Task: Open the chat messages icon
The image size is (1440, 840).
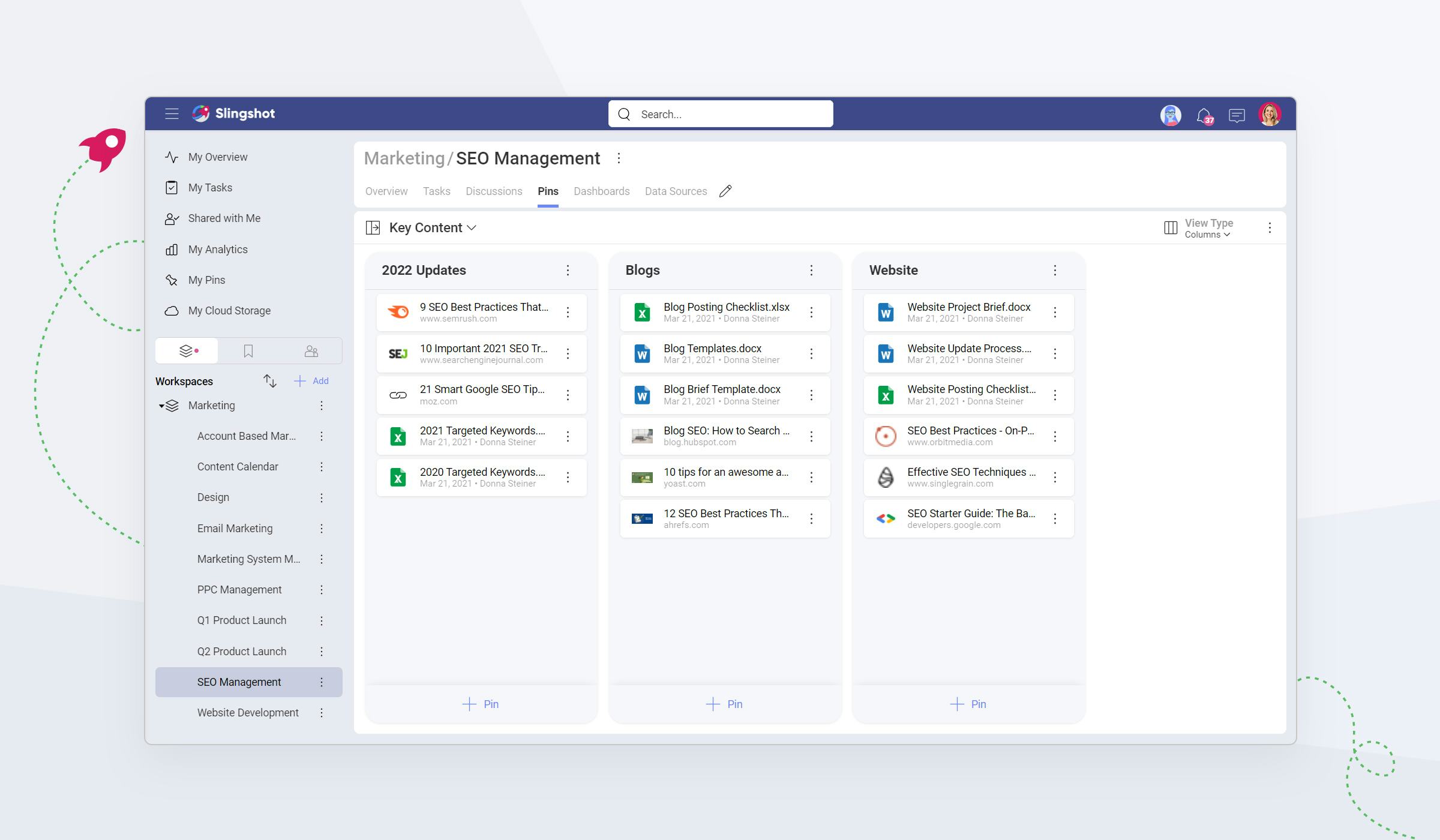Action: tap(1237, 115)
